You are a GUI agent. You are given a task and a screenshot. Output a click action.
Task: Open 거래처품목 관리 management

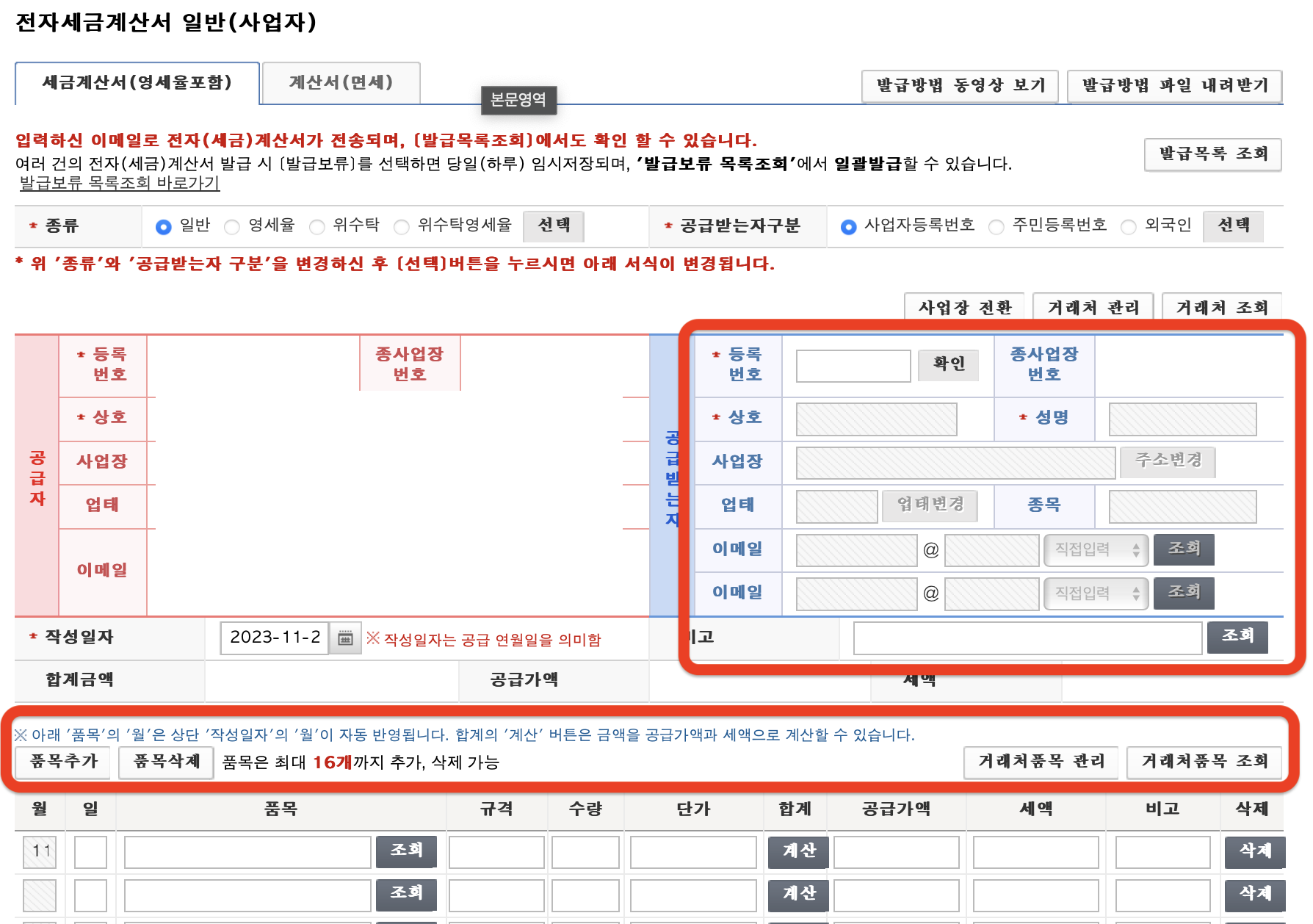[x=1041, y=762]
